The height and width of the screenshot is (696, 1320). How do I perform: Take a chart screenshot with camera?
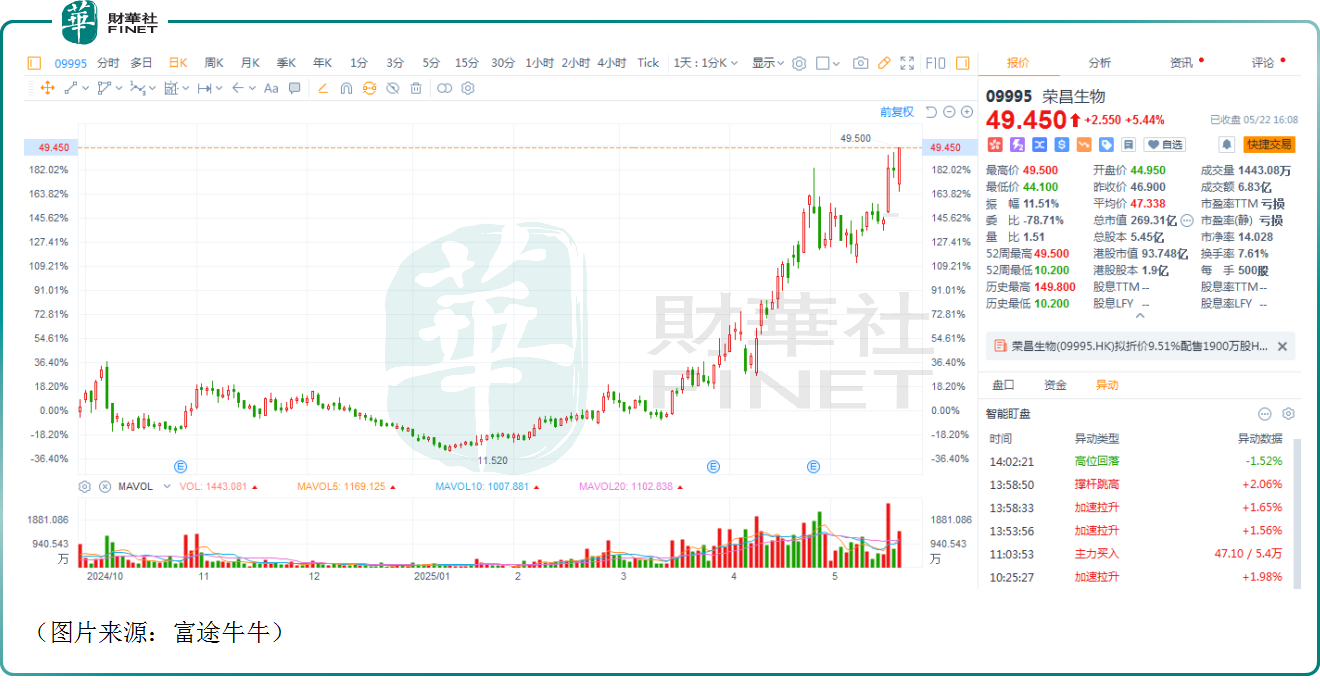860,63
